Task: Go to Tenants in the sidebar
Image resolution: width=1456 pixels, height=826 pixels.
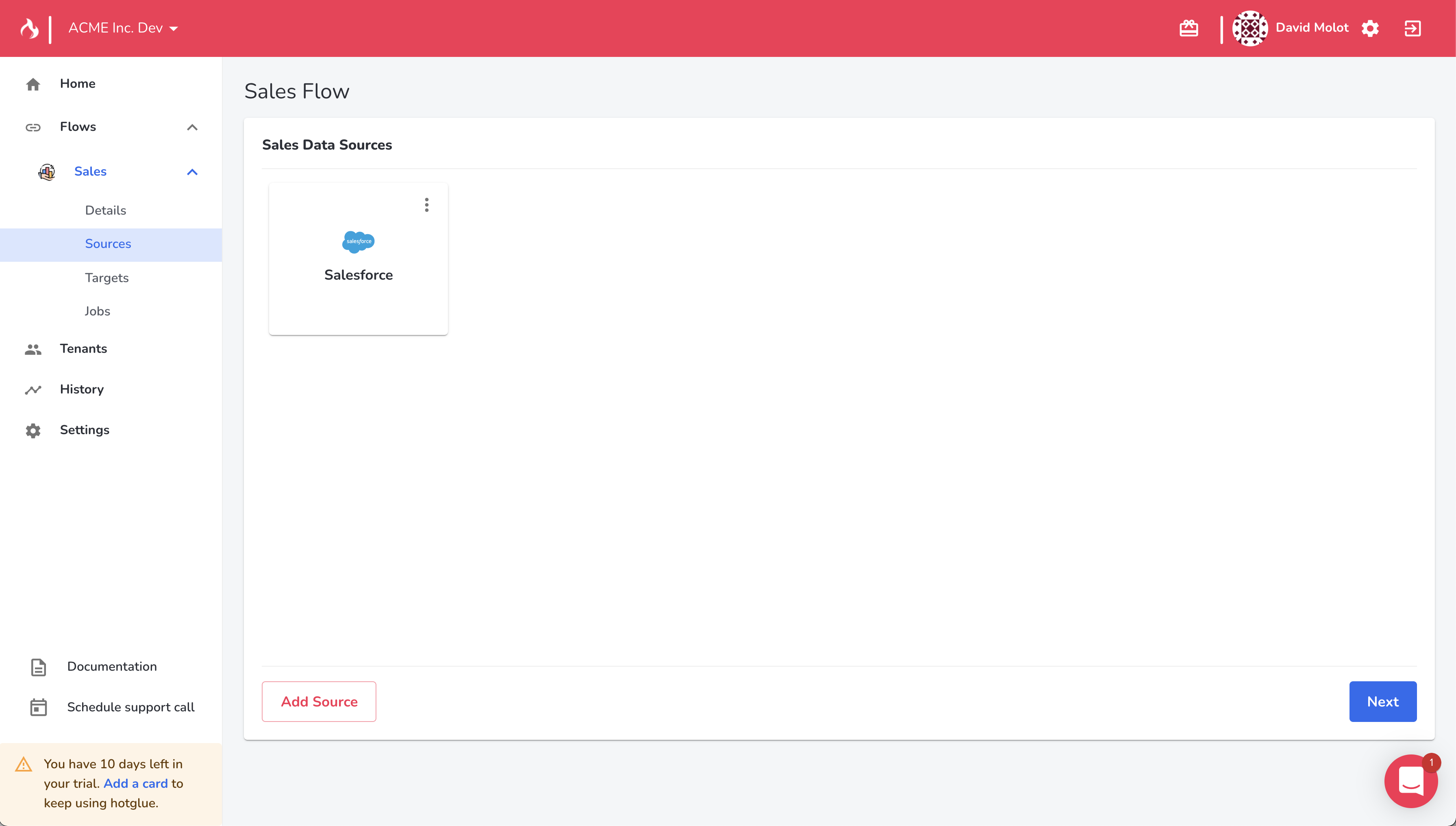Action: (x=83, y=349)
